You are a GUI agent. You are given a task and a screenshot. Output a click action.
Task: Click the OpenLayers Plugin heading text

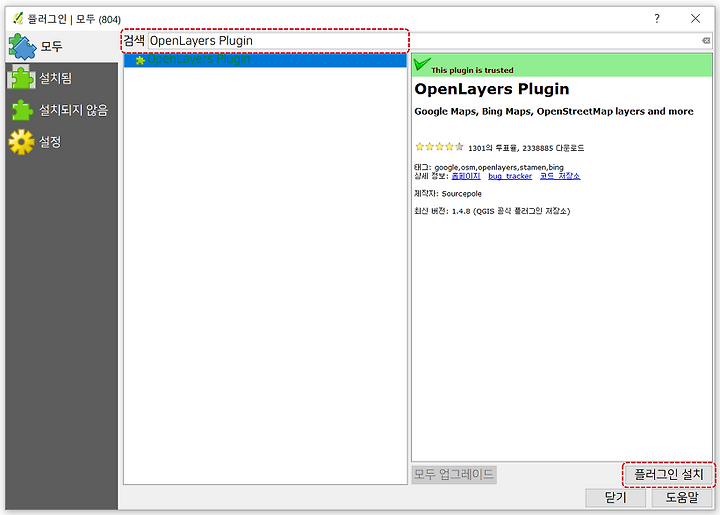point(492,89)
